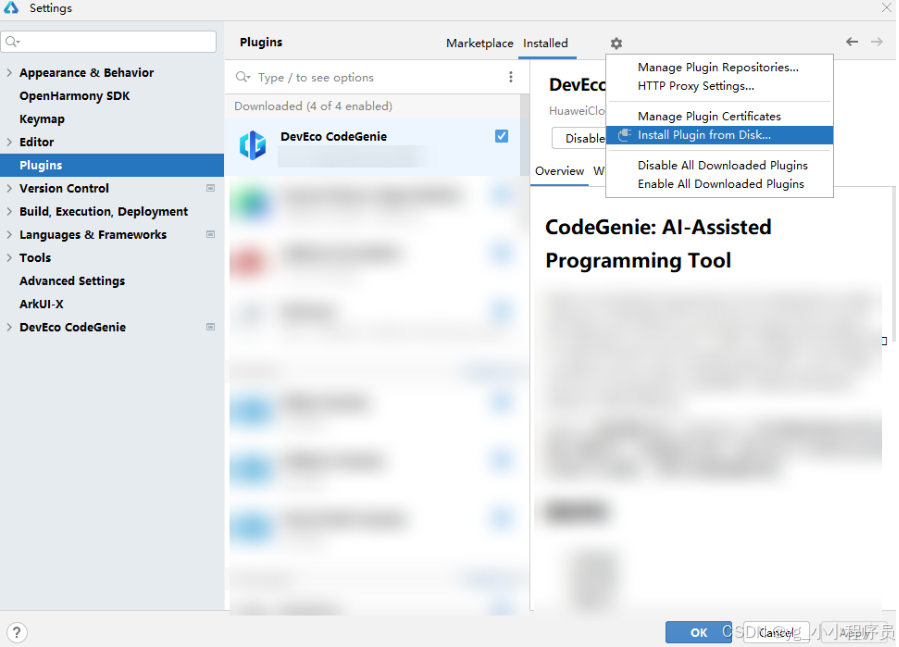Click the settings search input field
Image resolution: width=899 pixels, height=647 pixels.
110,41
